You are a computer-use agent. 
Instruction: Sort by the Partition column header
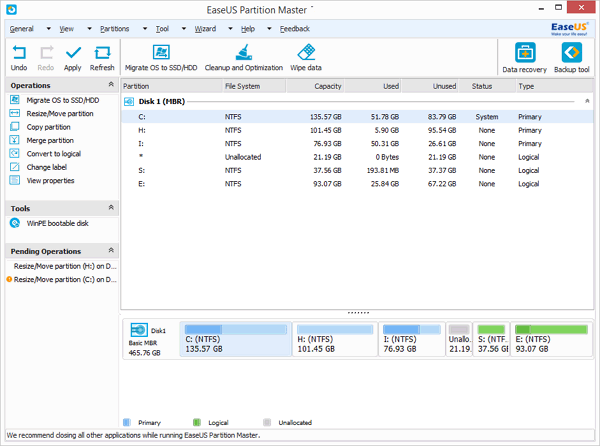point(172,86)
